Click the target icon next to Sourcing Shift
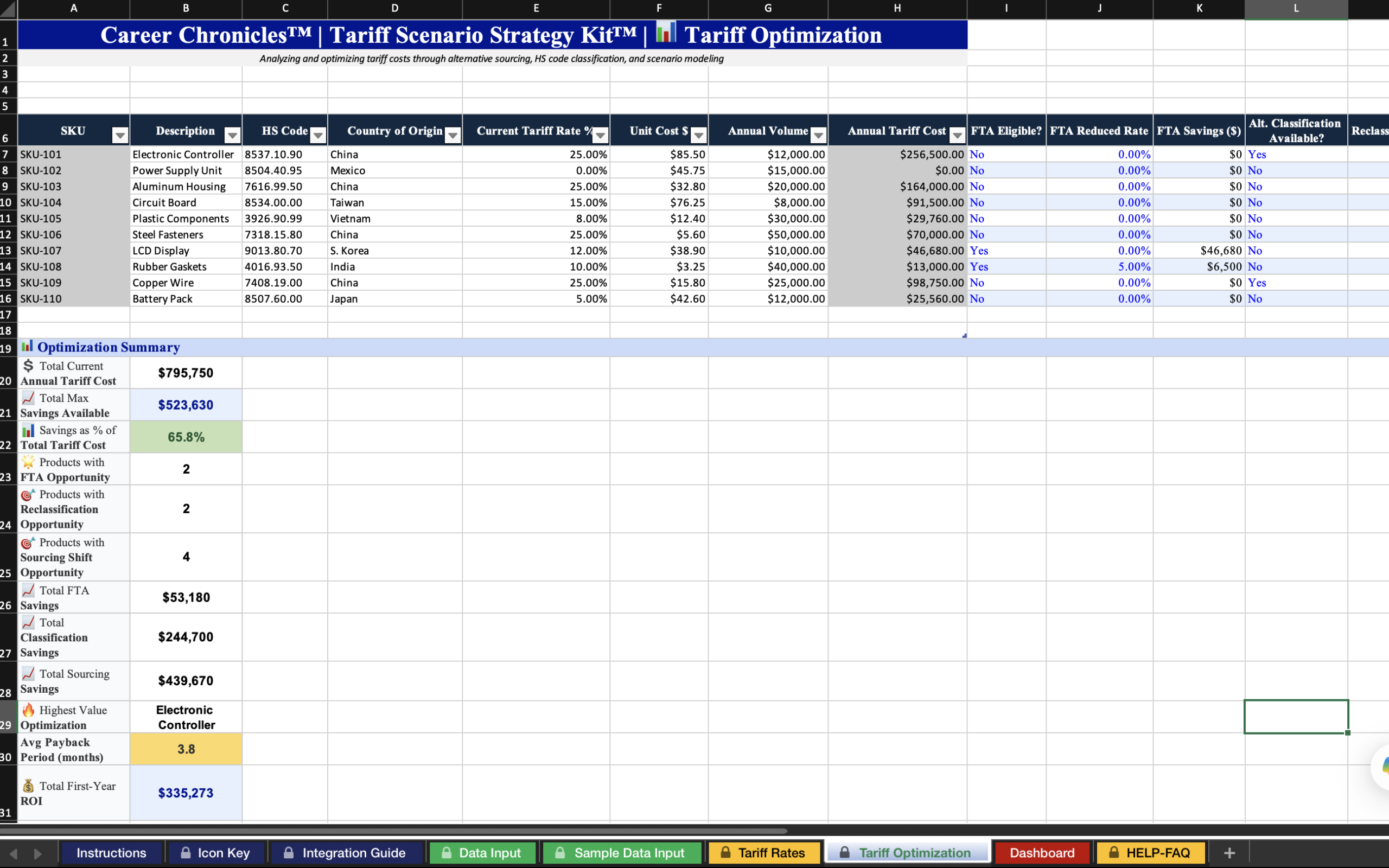Viewport: 1389px width, 868px height. 28,542
